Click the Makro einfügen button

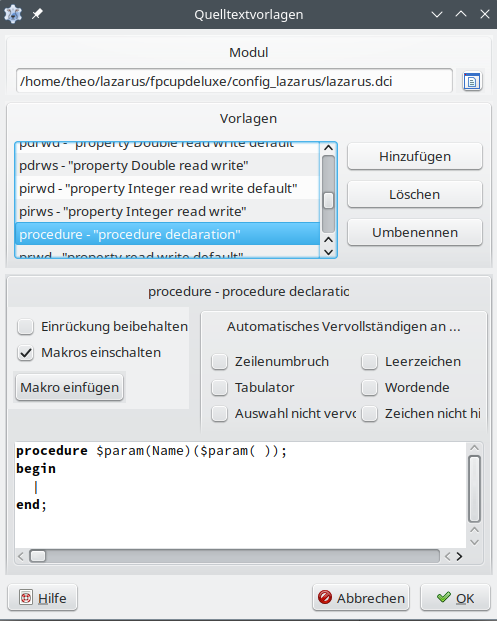click(x=70, y=387)
